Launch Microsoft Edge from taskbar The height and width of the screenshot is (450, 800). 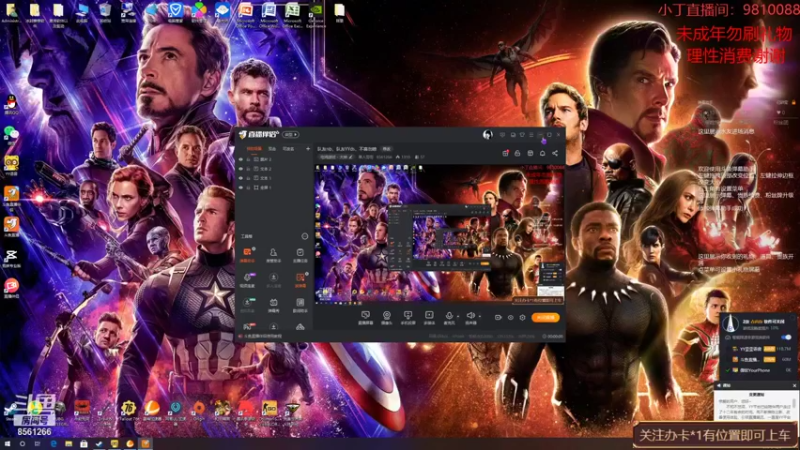pyautogui.click(x=53, y=444)
